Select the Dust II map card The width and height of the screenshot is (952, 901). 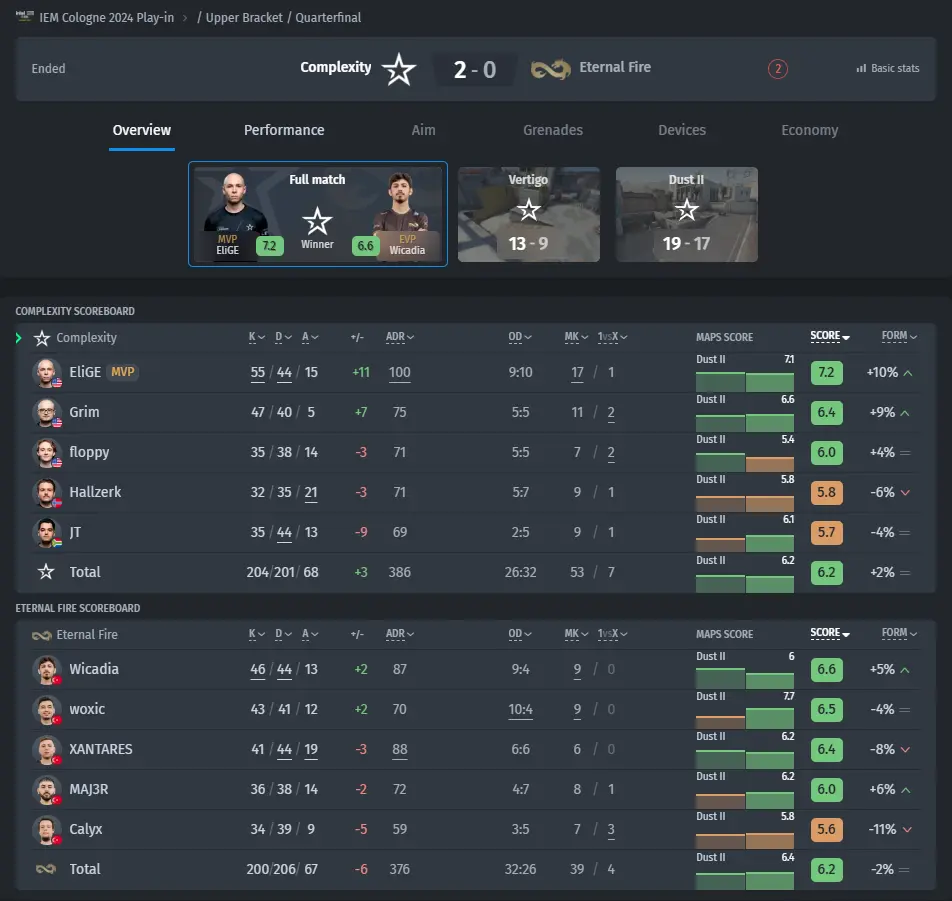(687, 214)
